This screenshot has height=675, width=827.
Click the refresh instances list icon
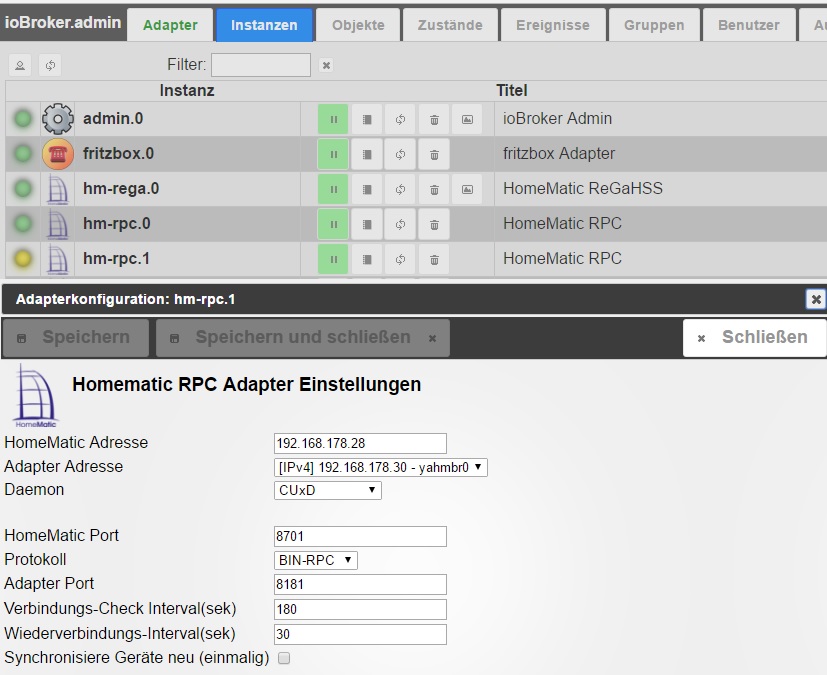[50, 65]
